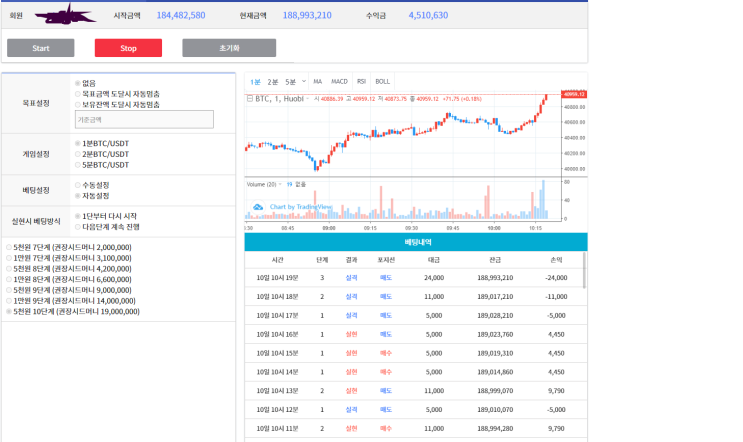
Task: Click balance 188,994,280 in the table
Action: (x=495, y=429)
